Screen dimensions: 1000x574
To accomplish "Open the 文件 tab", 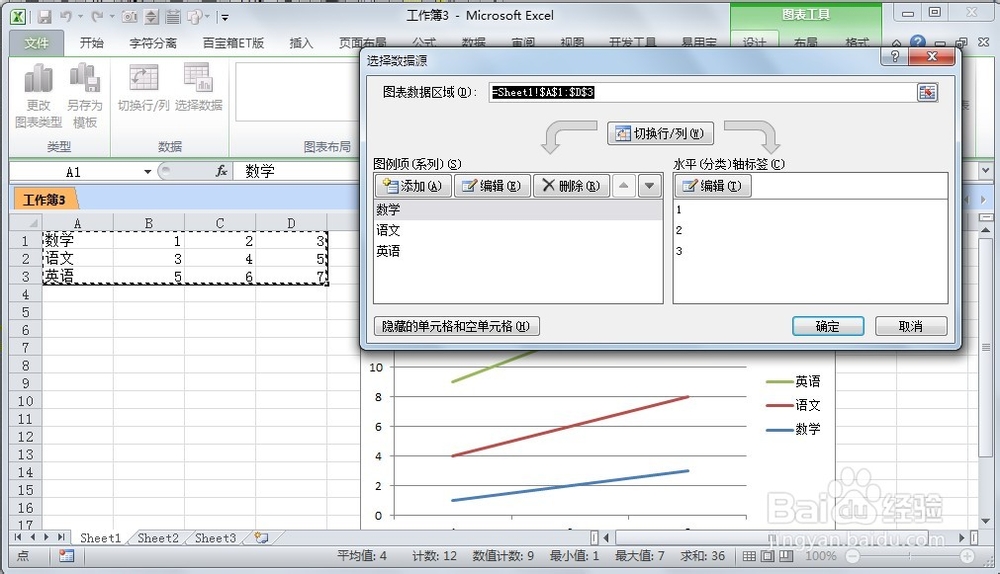I will click(36, 43).
